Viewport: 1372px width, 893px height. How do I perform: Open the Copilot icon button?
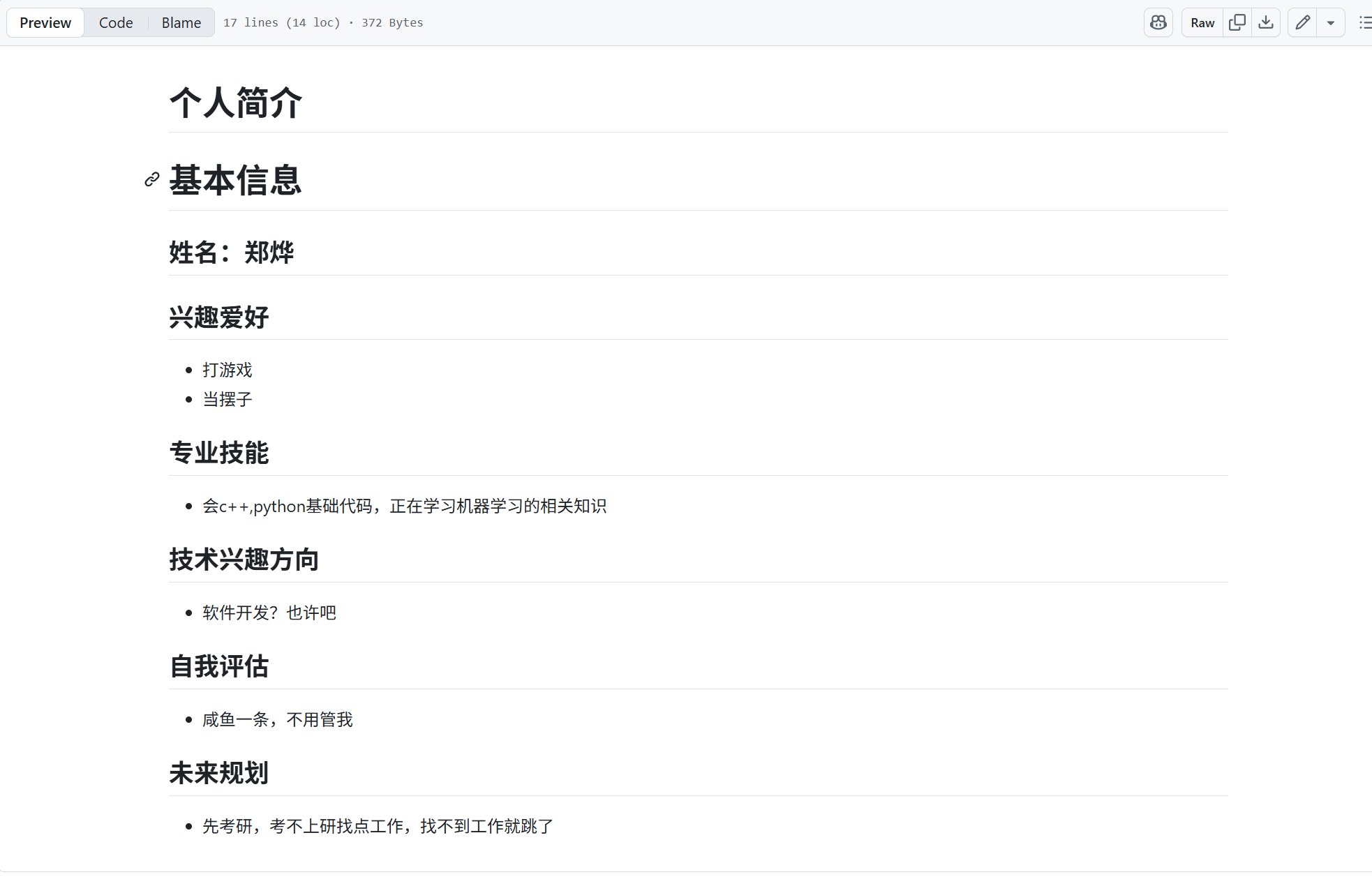(x=1158, y=22)
